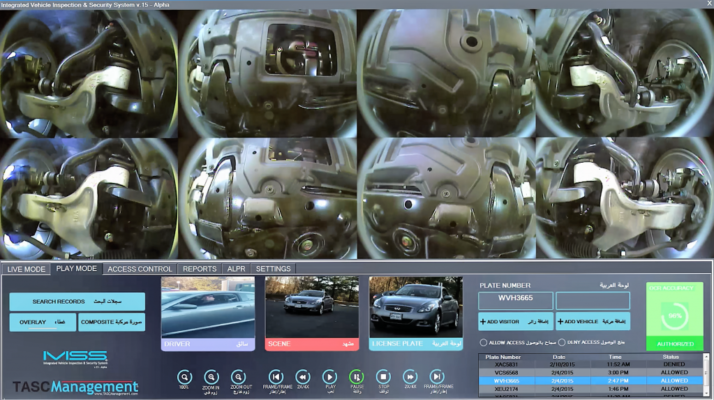Viewport: 714px width, 400px height.
Task: Click the TASC Management logo
Action: pos(75,387)
